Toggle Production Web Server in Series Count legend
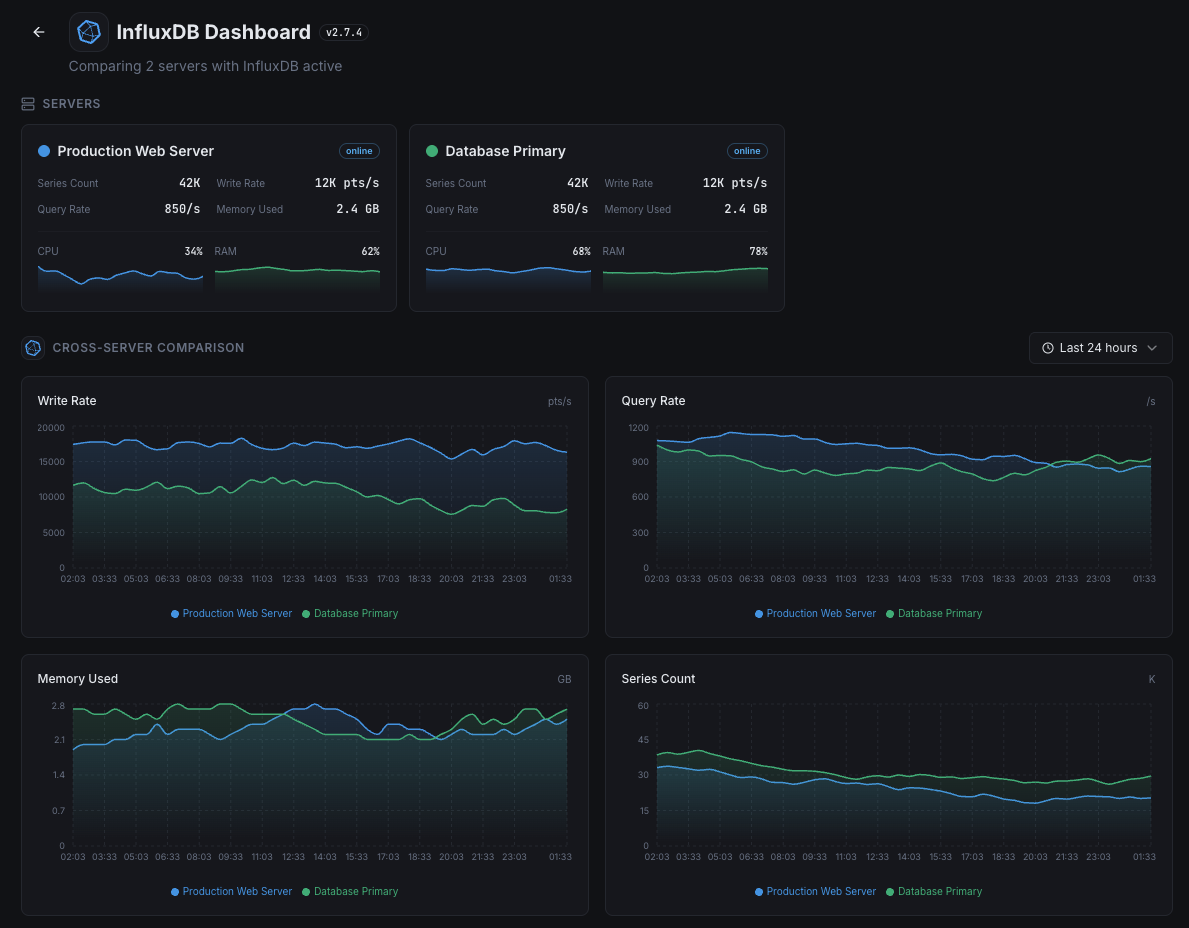This screenshot has height=928, width=1189. [x=820, y=891]
